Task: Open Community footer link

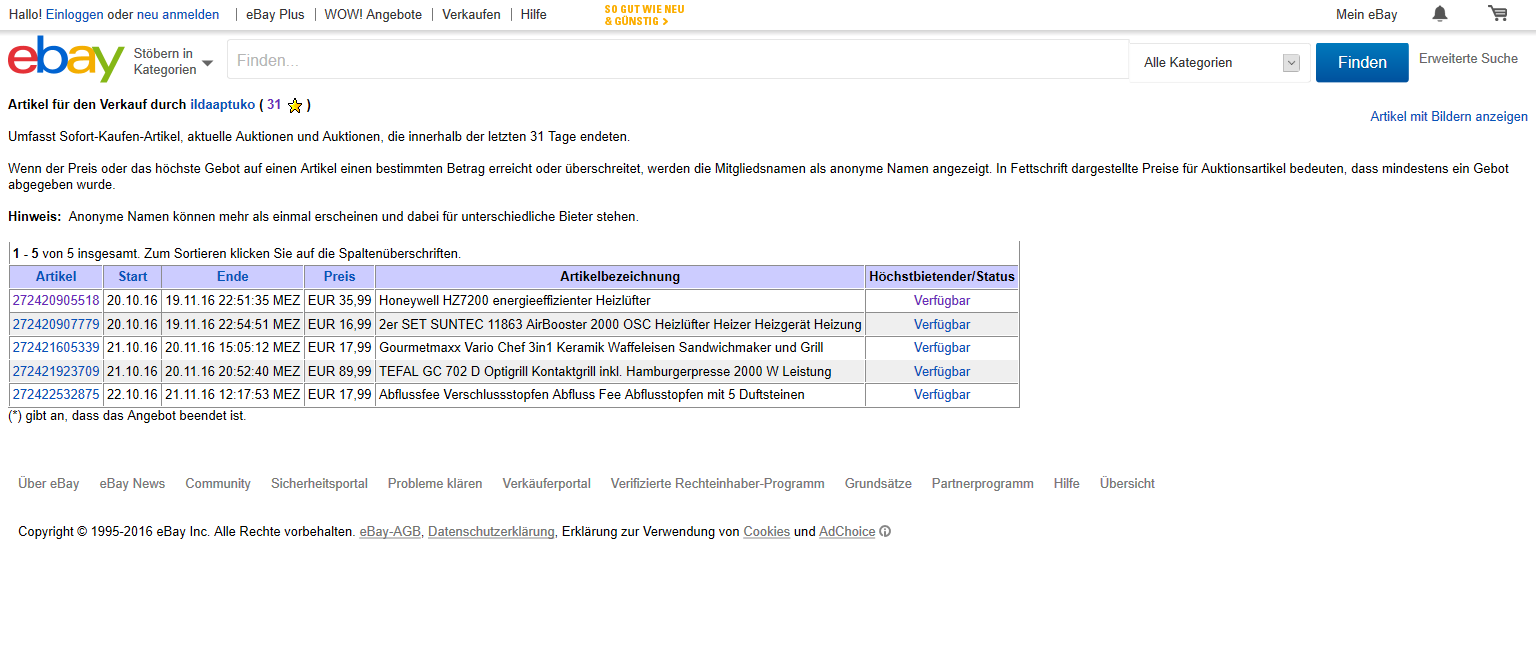Action: [218, 483]
